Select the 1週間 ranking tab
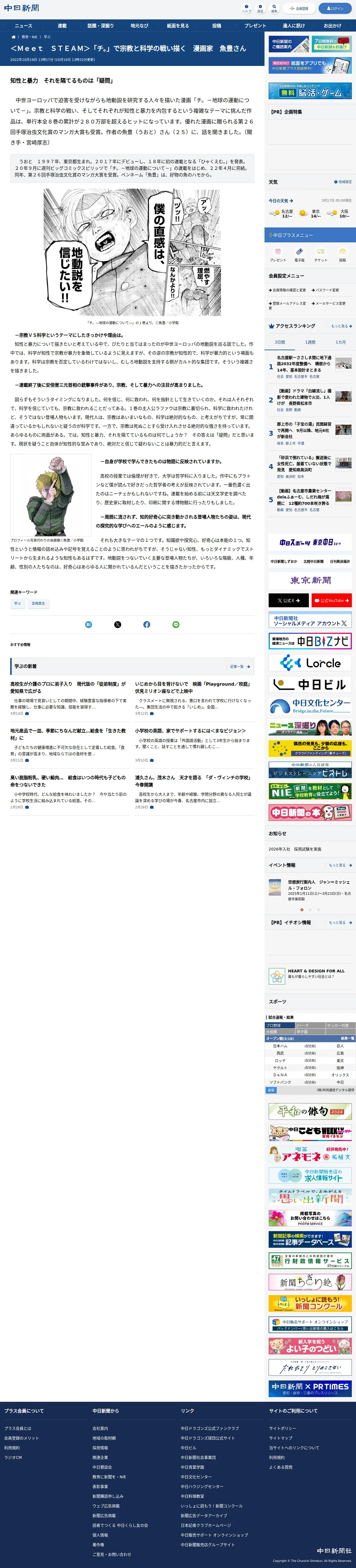The height and width of the screenshot is (1568, 356). click(x=310, y=343)
